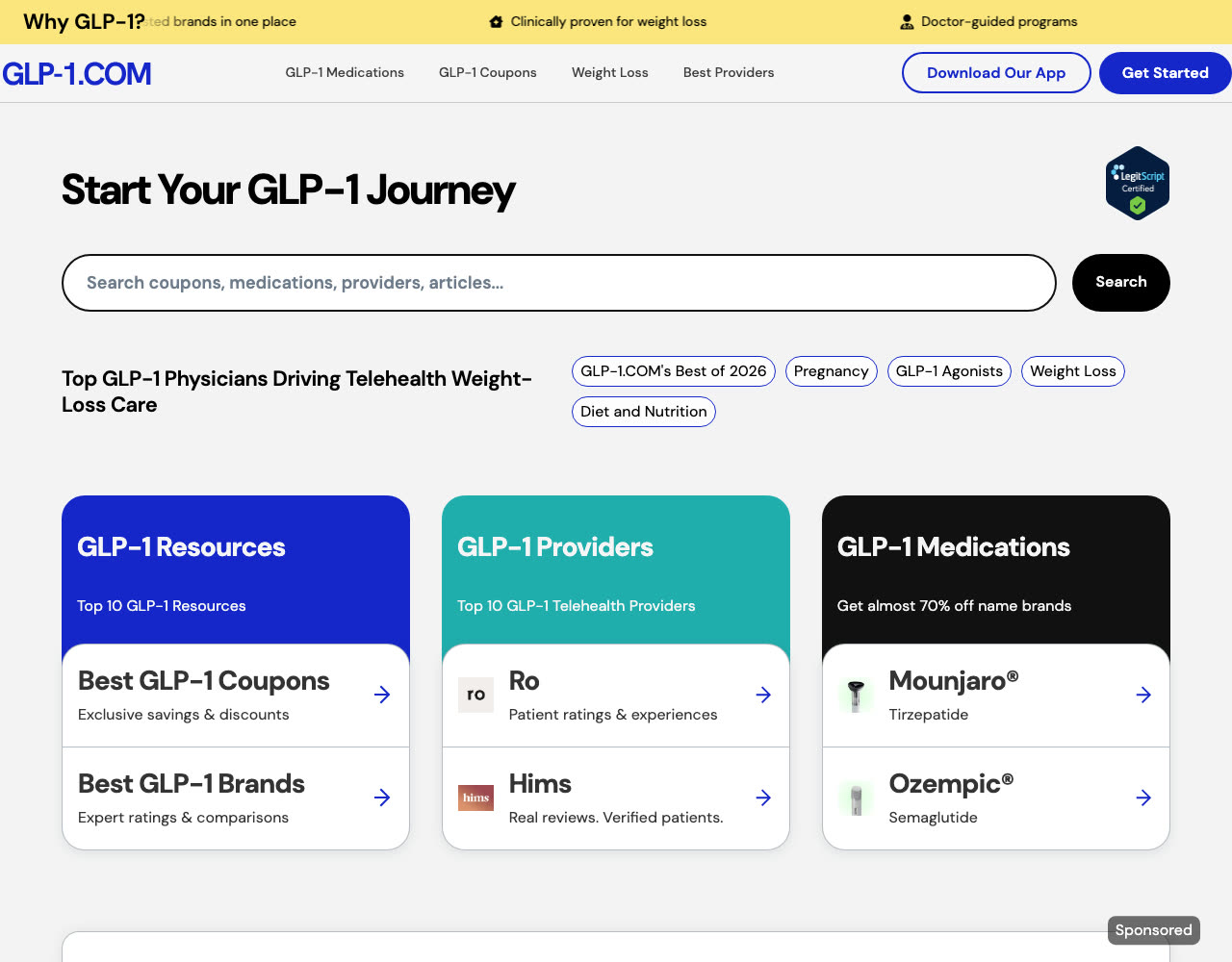Click Download Our App button
The image size is (1232, 962).
click(996, 73)
